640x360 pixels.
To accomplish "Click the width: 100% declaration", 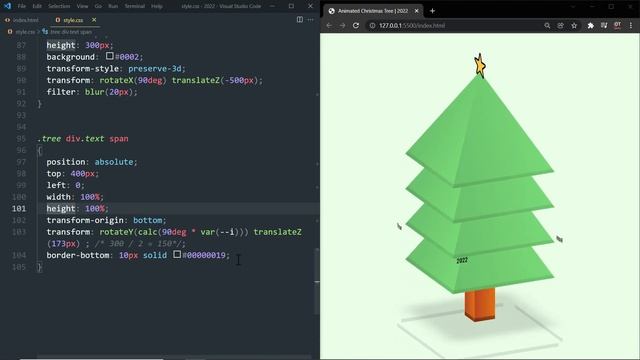I will pyautogui.click(x=75, y=197).
